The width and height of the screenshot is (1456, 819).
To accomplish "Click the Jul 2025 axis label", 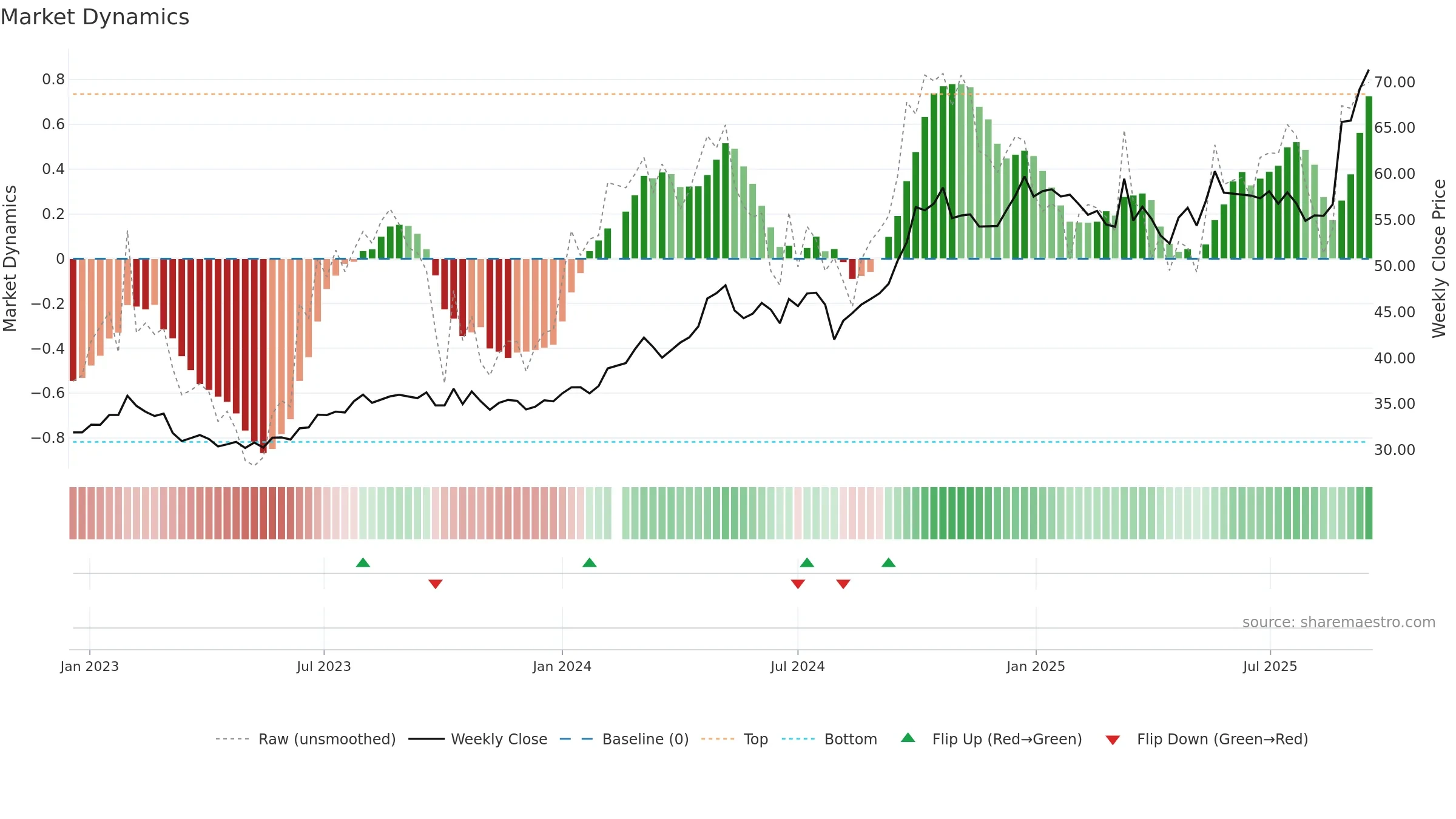I will pyautogui.click(x=1270, y=666).
